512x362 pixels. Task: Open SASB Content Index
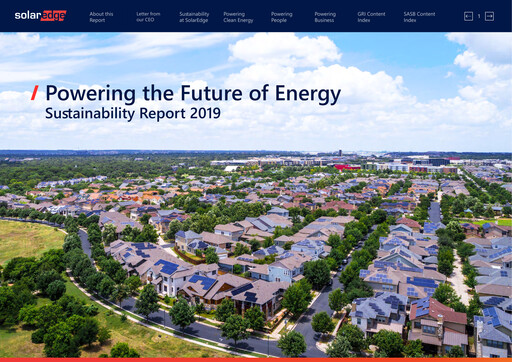pos(419,17)
